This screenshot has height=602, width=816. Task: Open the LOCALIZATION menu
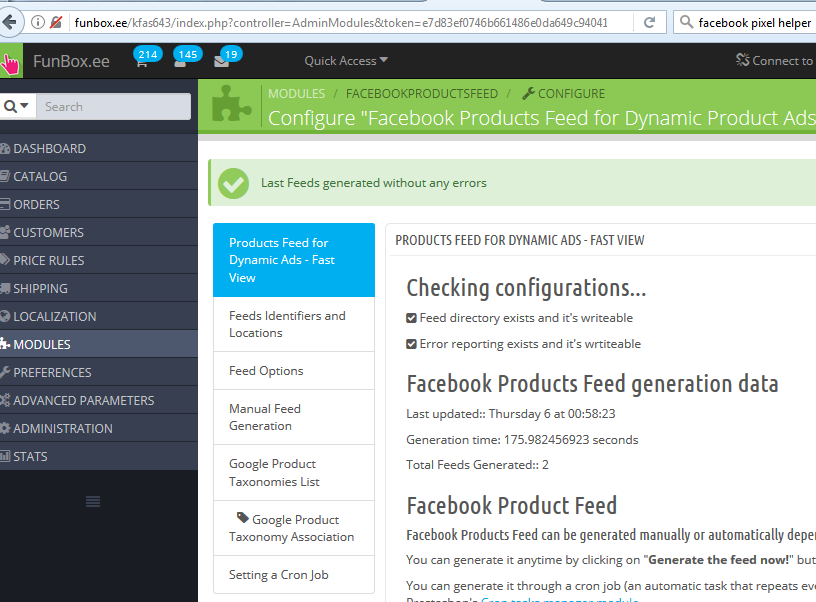(x=99, y=316)
